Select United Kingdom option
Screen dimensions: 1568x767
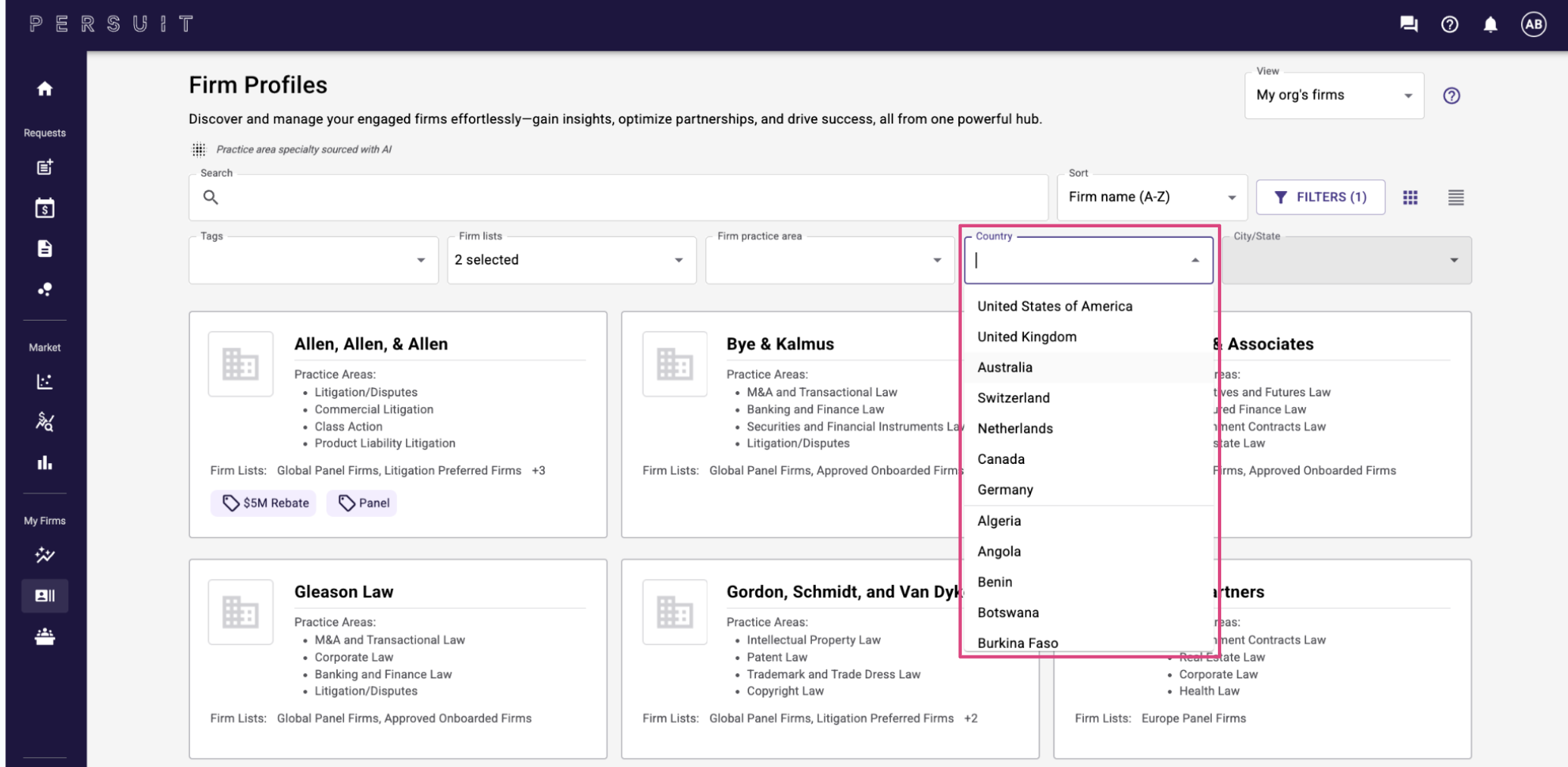point(1089,337)
